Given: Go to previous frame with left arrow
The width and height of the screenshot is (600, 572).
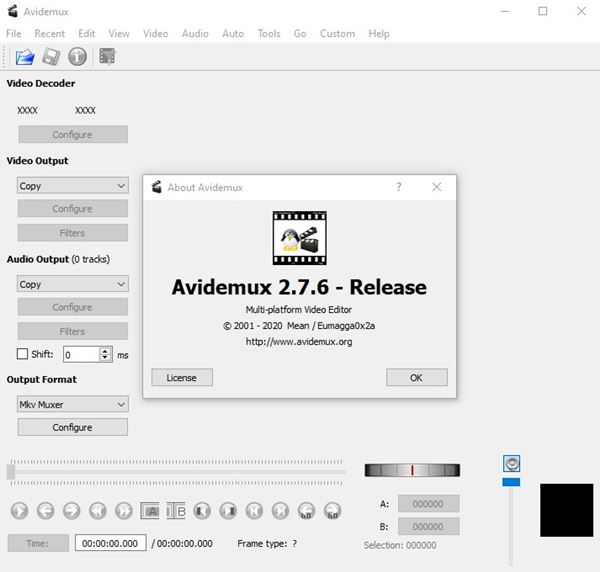Looking at the screenshot, I should [x=46, y=511].
